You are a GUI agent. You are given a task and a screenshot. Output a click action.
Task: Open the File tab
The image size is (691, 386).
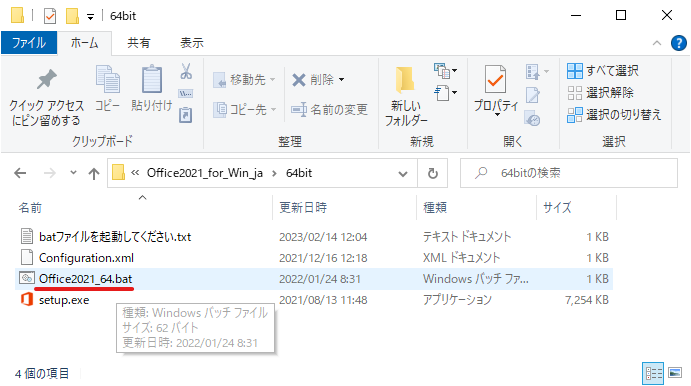[x=29, y=43]
